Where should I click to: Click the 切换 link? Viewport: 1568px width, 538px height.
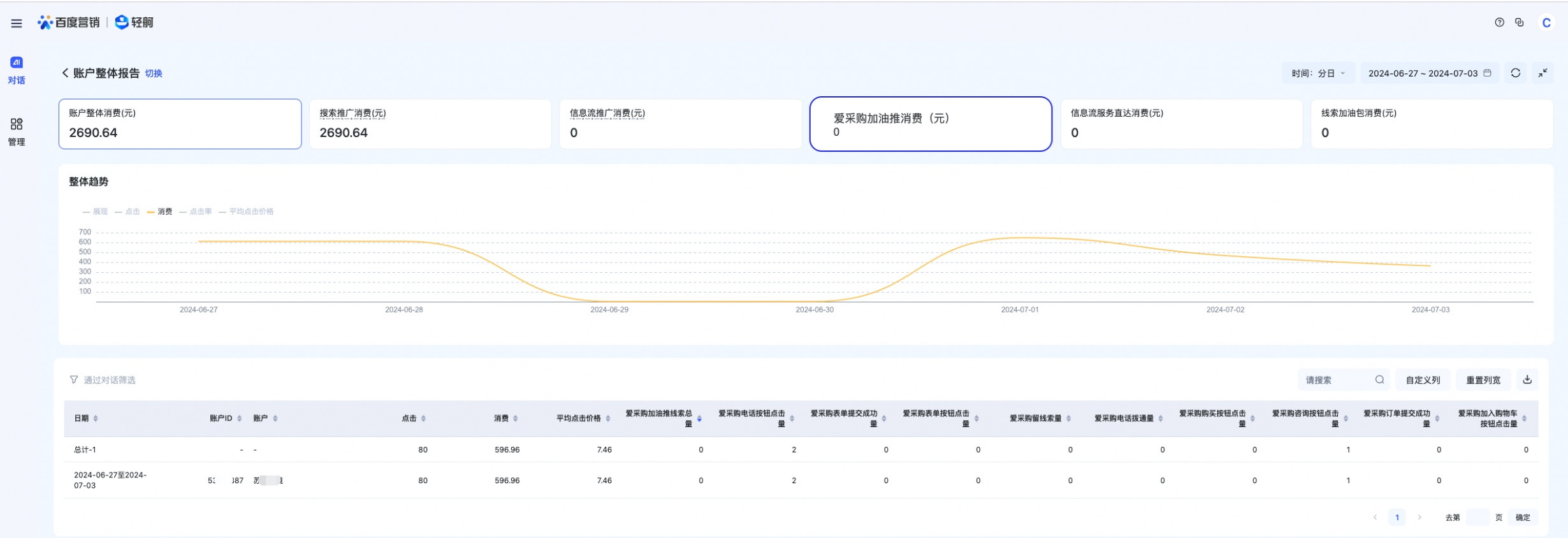coord(154,74)
